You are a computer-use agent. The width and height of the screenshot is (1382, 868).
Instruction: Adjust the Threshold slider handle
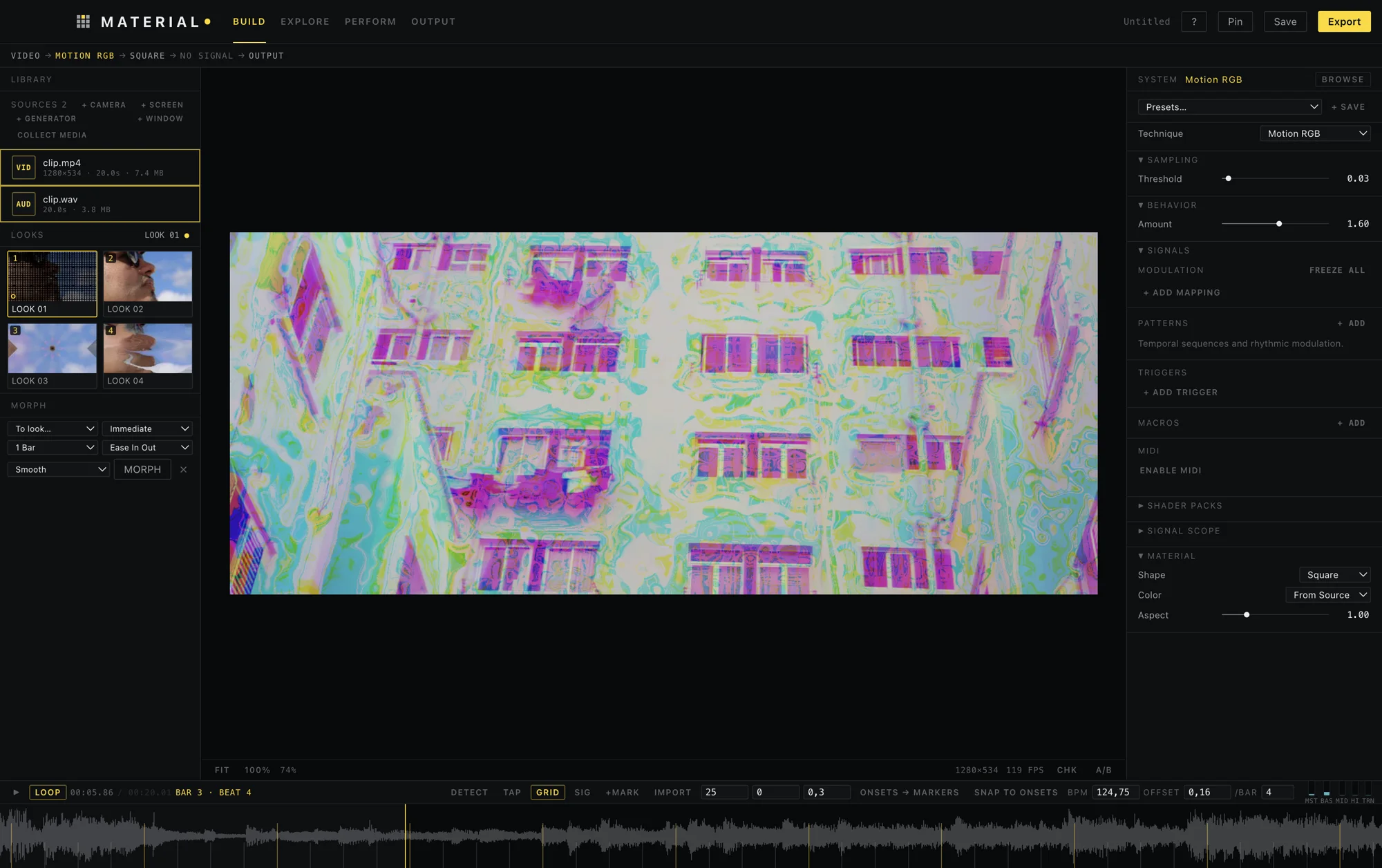click(1228, 178)
